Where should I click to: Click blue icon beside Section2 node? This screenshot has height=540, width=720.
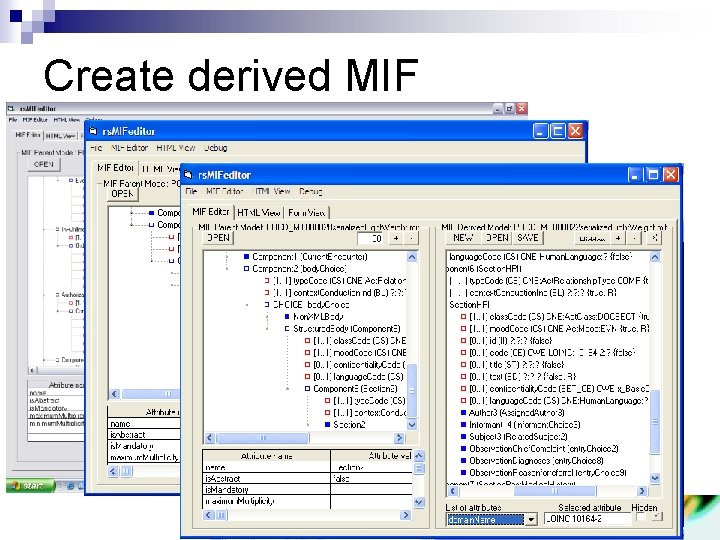coord(327,424)
